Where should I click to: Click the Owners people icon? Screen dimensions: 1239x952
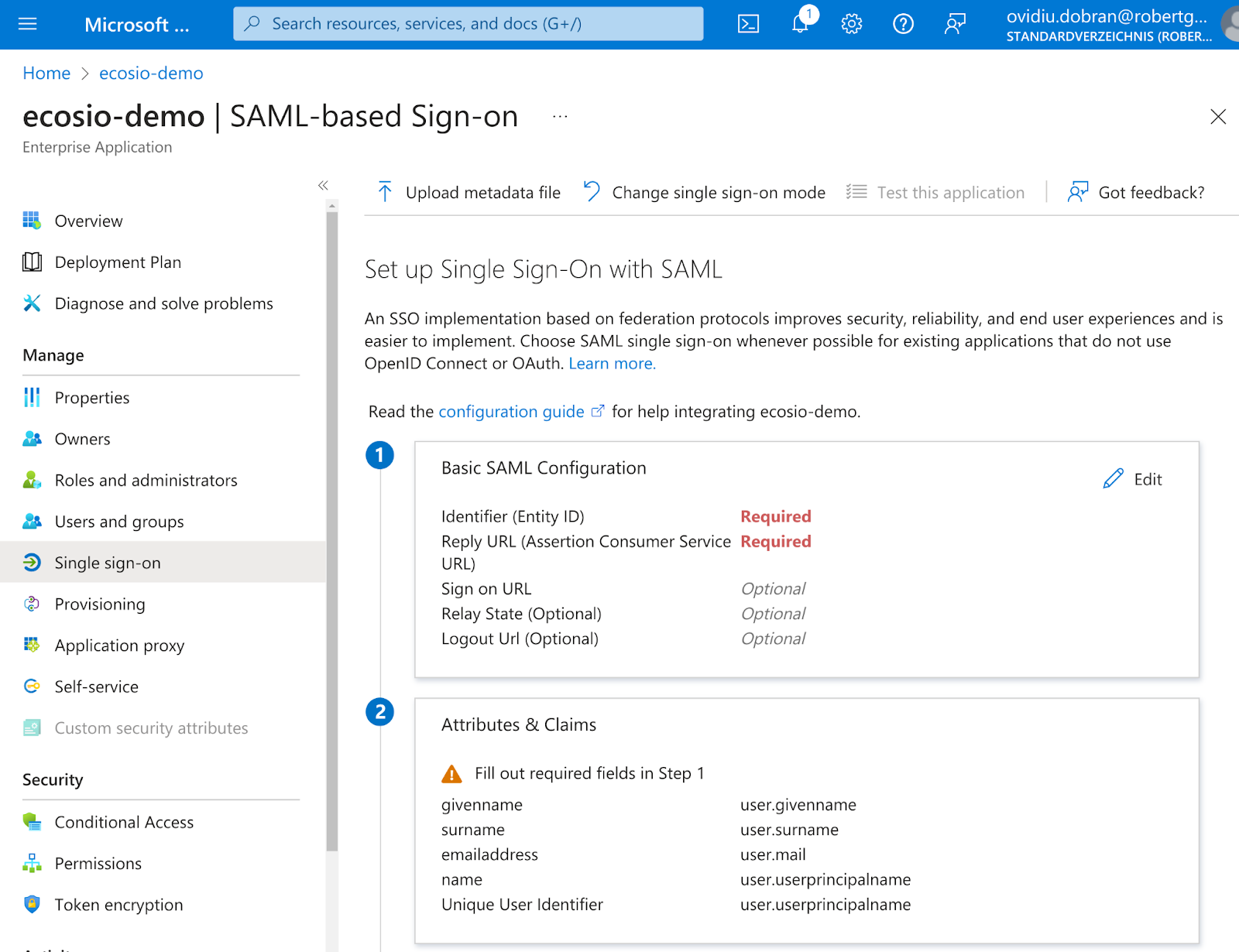pyautogui.click(x=32, y=439)
